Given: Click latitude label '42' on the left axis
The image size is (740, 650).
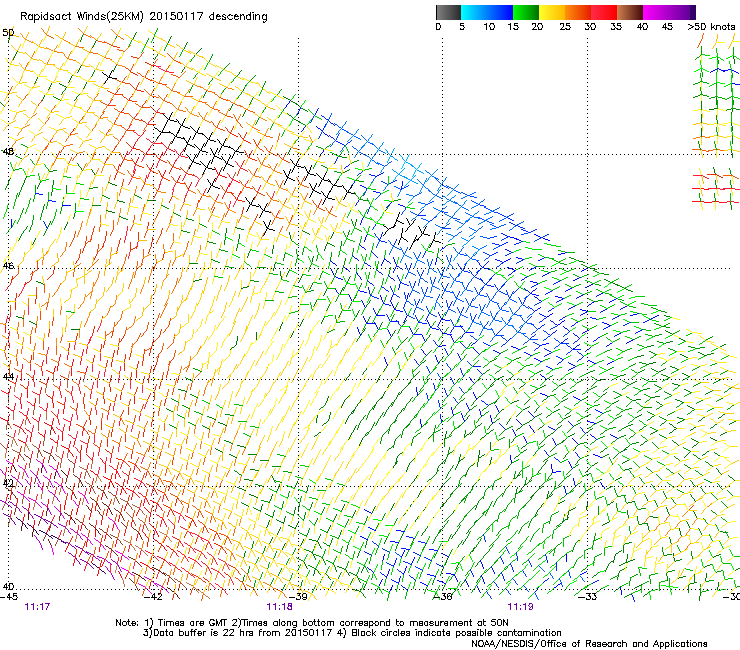Looking at the screenshot, I should coord(8,483).
